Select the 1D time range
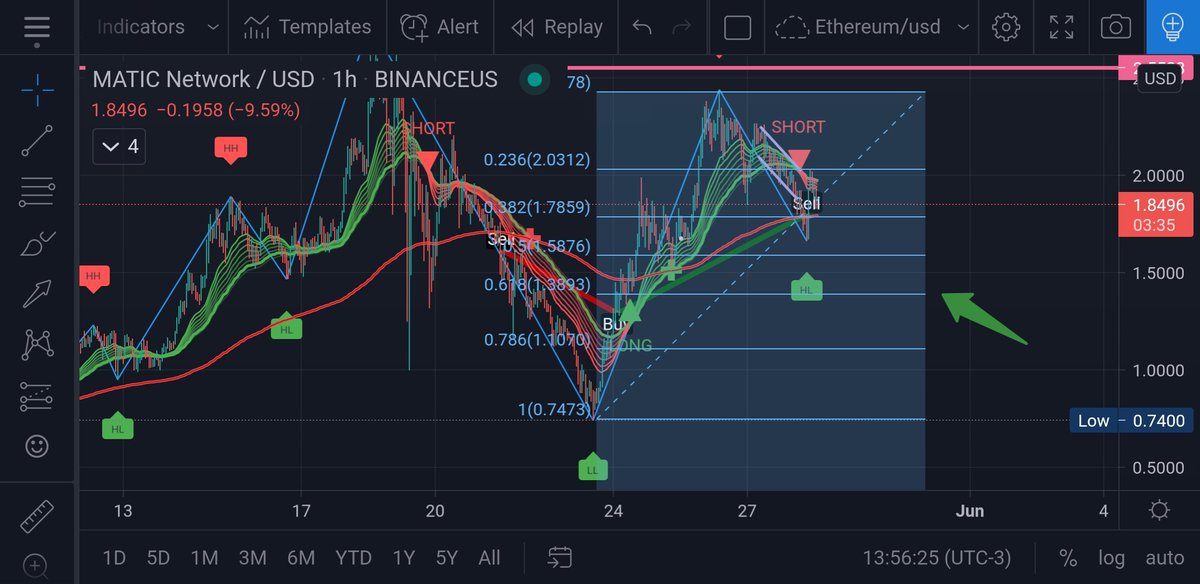Image resolution: width=1200 pixels, height=584 pixels. (x=114, y=557)
